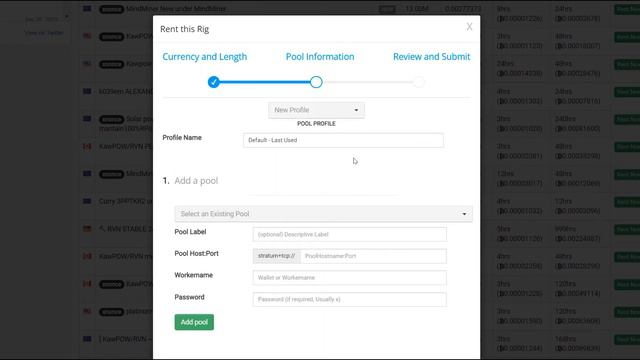
Task: Click the 'Rent this Rig' dialog title
Action: (184, 29)
